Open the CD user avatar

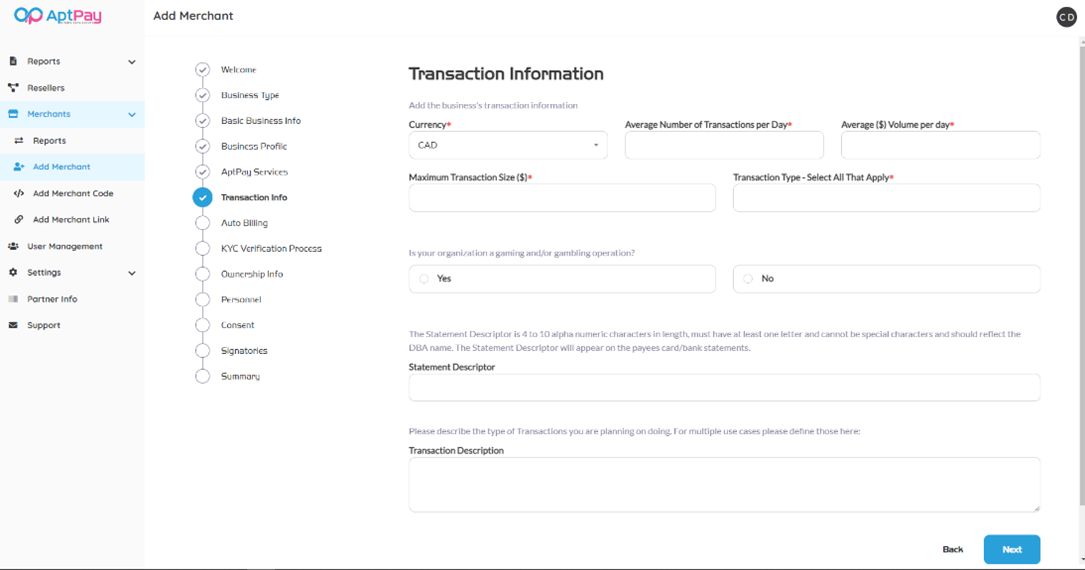(1066, 17)
